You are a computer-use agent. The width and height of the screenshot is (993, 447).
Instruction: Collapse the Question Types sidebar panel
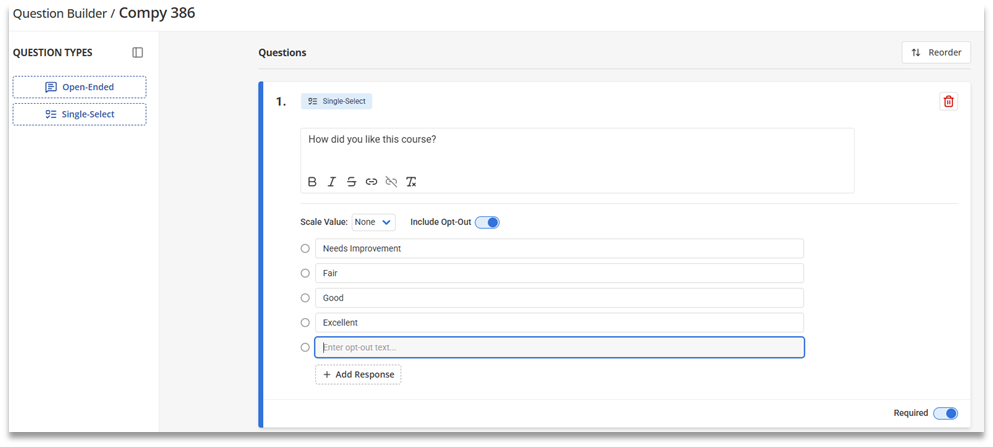pyautogui.click(x=138, y=53)
